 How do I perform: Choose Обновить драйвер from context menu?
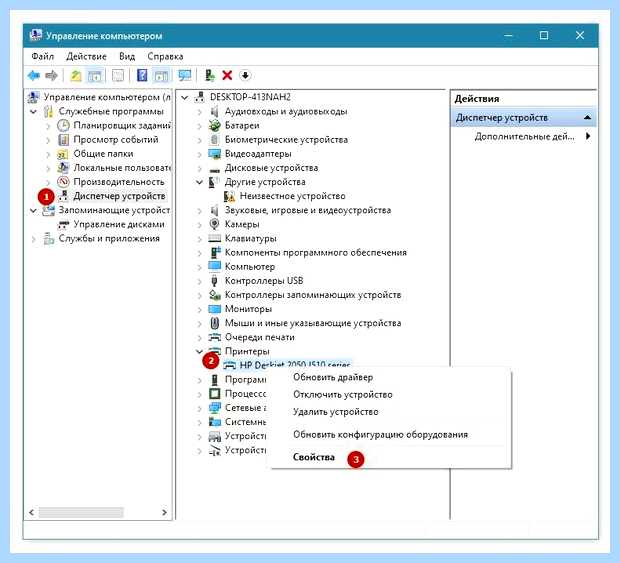[333, 377]
